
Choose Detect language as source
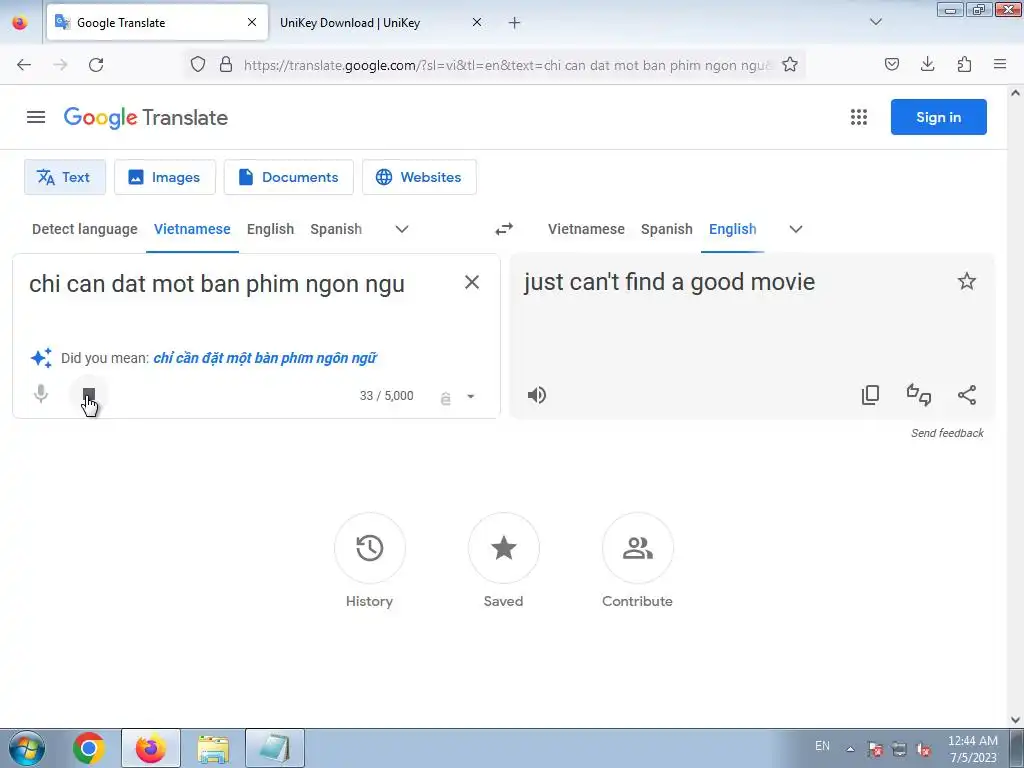[85, 229]
